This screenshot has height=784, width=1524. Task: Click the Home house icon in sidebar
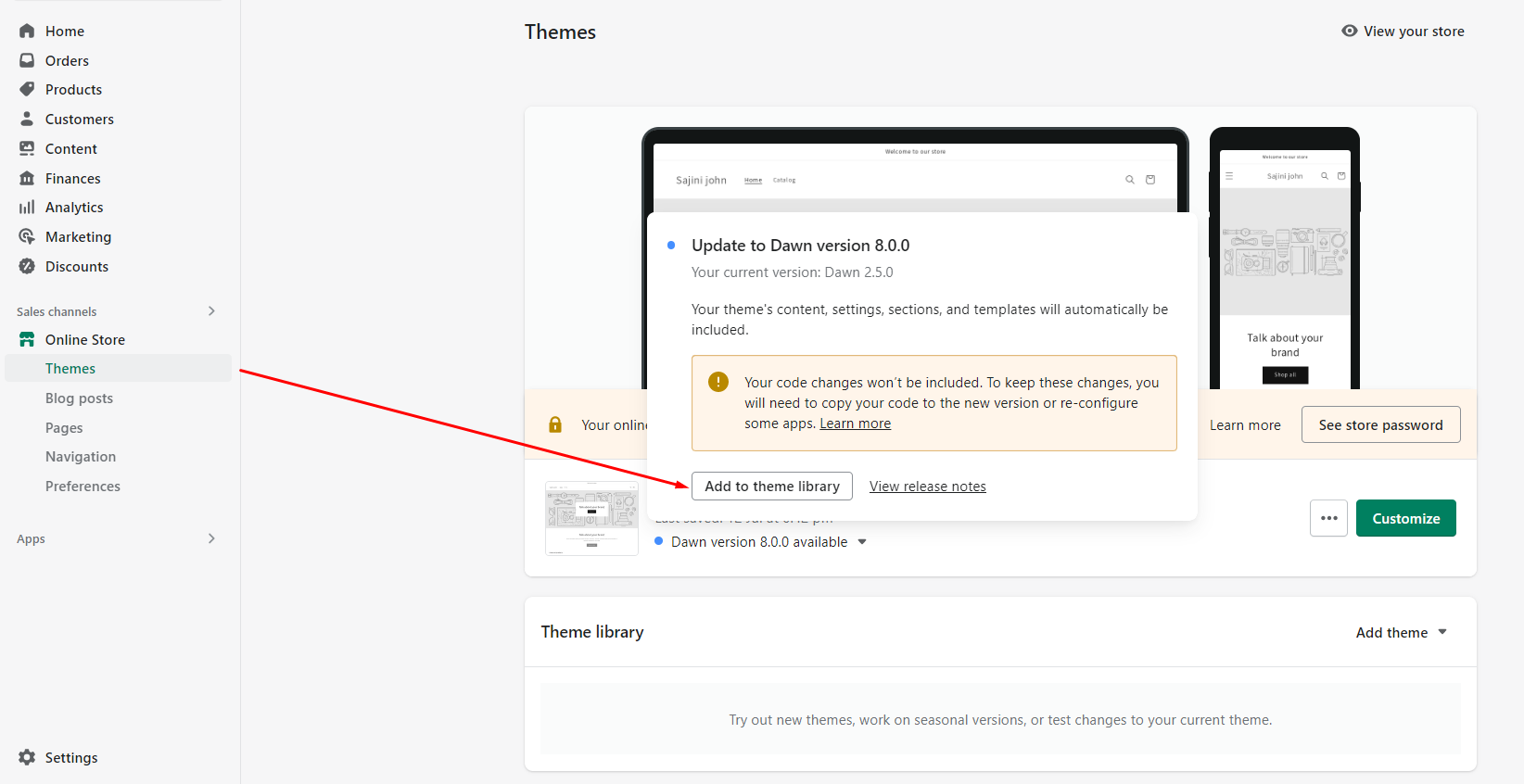[x=27, y=31]
